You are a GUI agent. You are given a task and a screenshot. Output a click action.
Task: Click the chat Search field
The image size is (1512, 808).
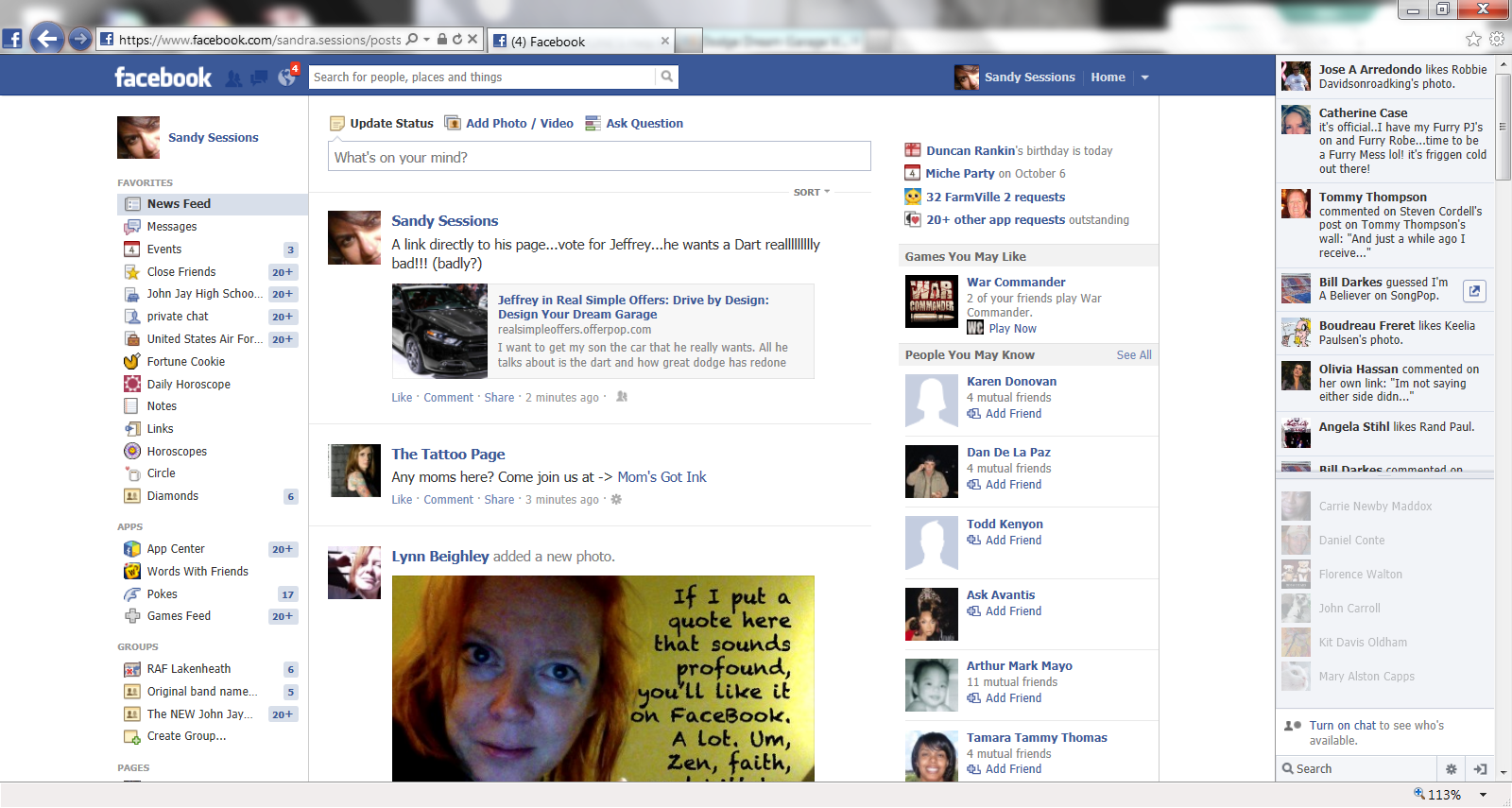(x=1358, y=769)
